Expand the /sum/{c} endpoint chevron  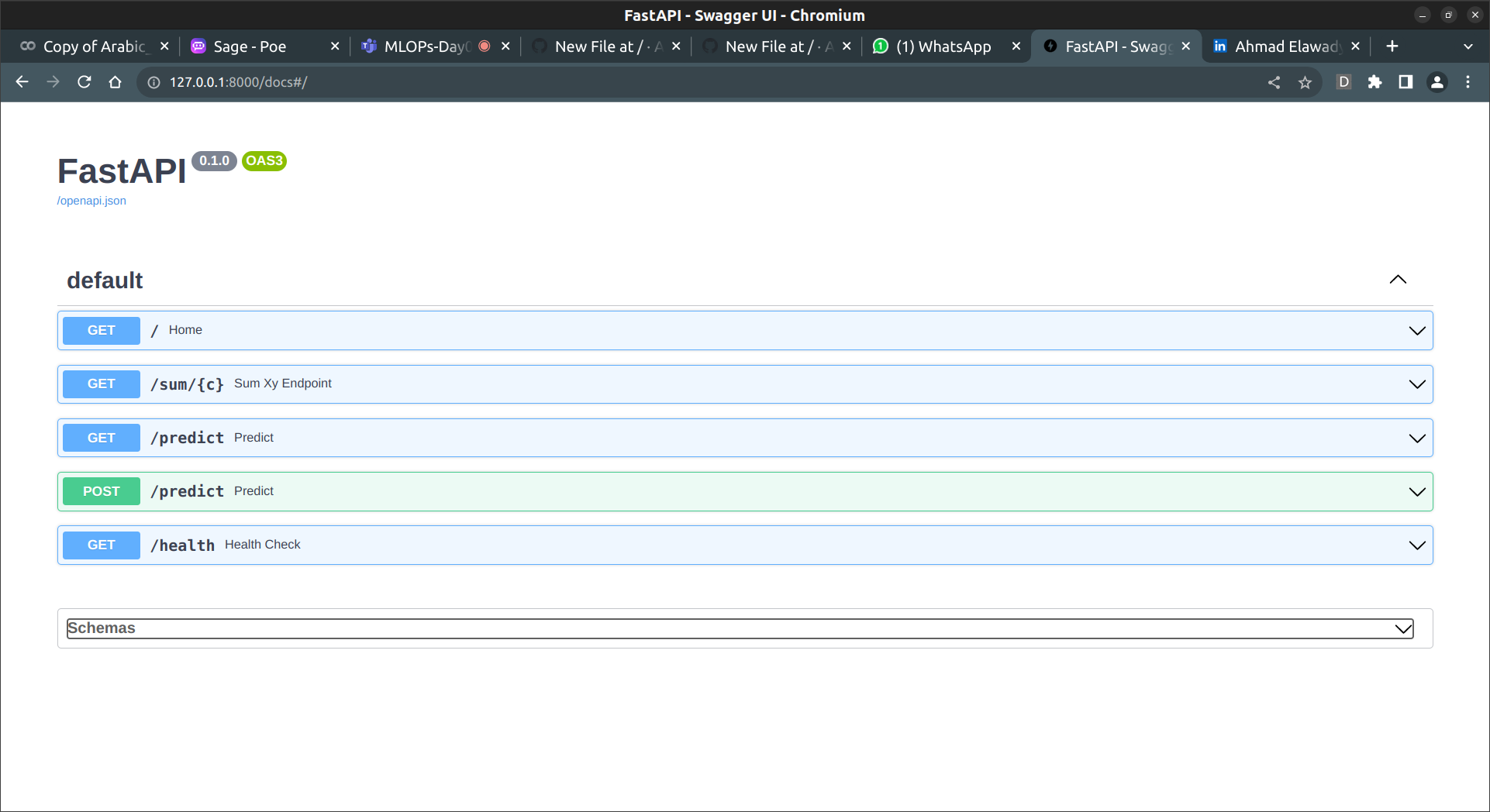tap(1417, 384)
